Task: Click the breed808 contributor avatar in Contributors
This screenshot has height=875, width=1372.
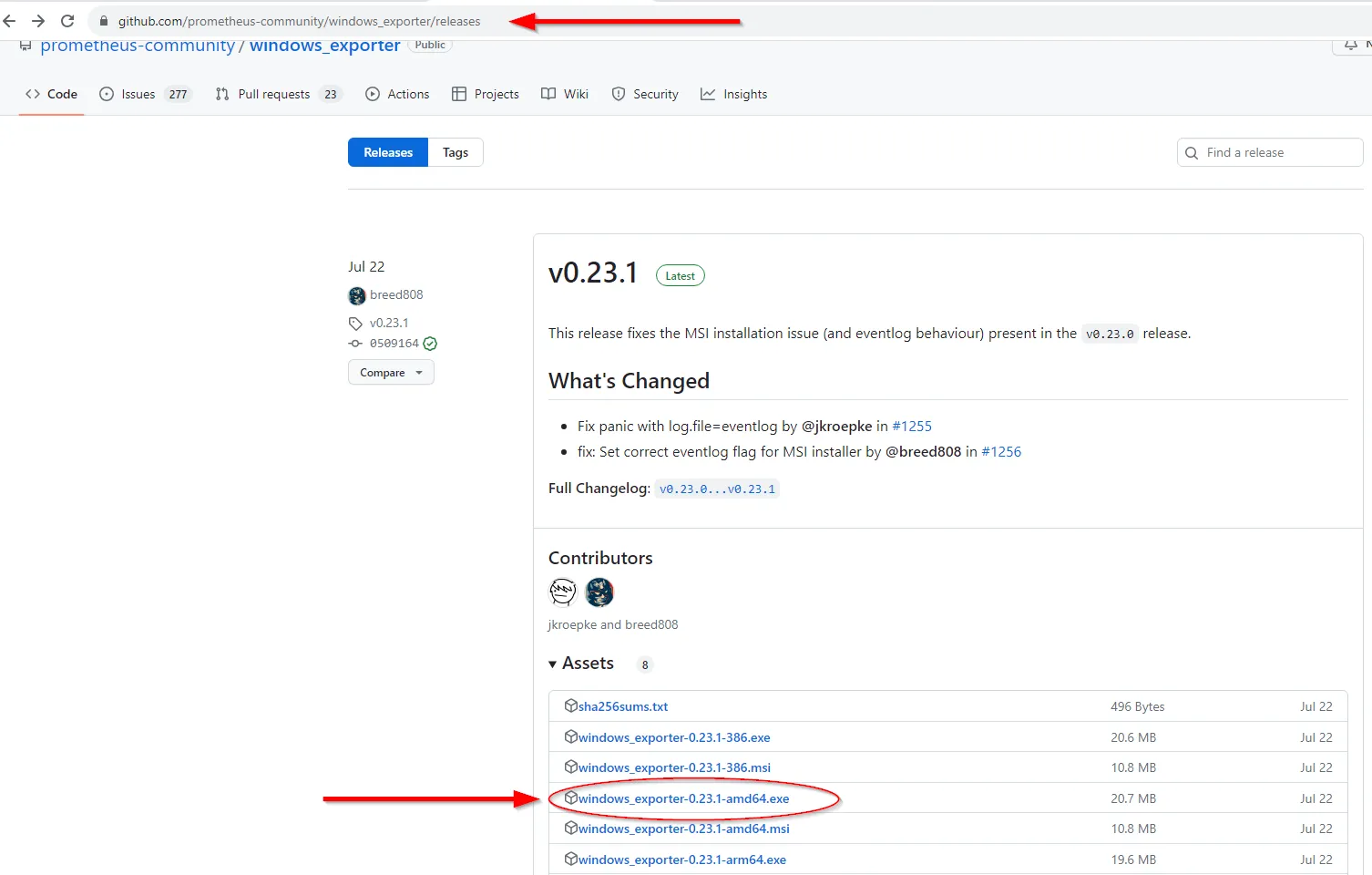Action: tap(599, 592)
